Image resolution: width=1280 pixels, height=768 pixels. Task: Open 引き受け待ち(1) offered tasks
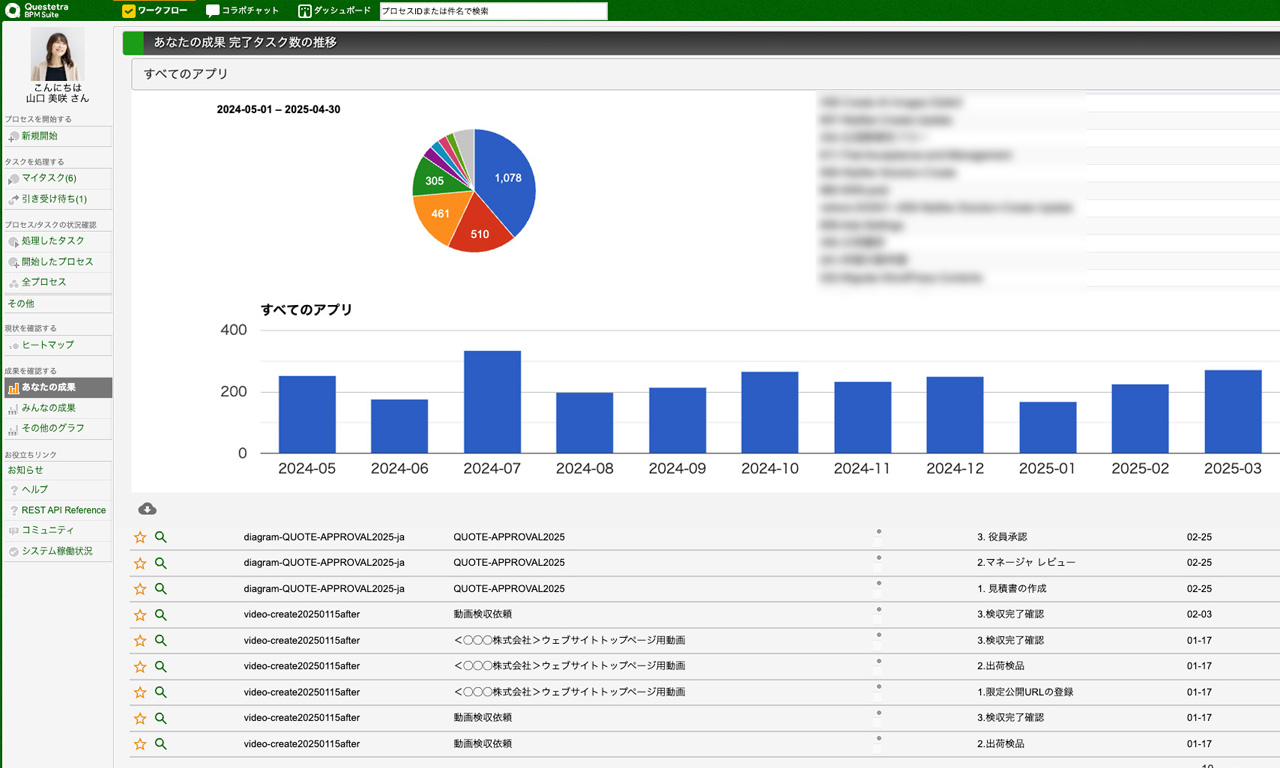point(54,199)
